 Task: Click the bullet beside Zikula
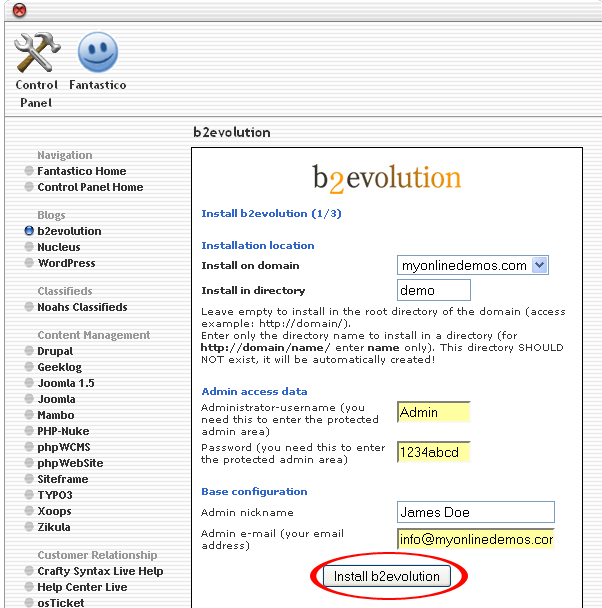[29, 527]
